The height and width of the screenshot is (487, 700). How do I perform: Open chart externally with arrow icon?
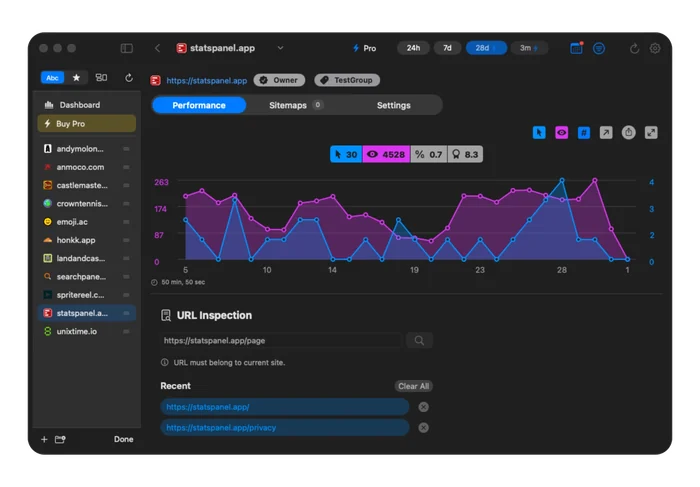[606, 133]
